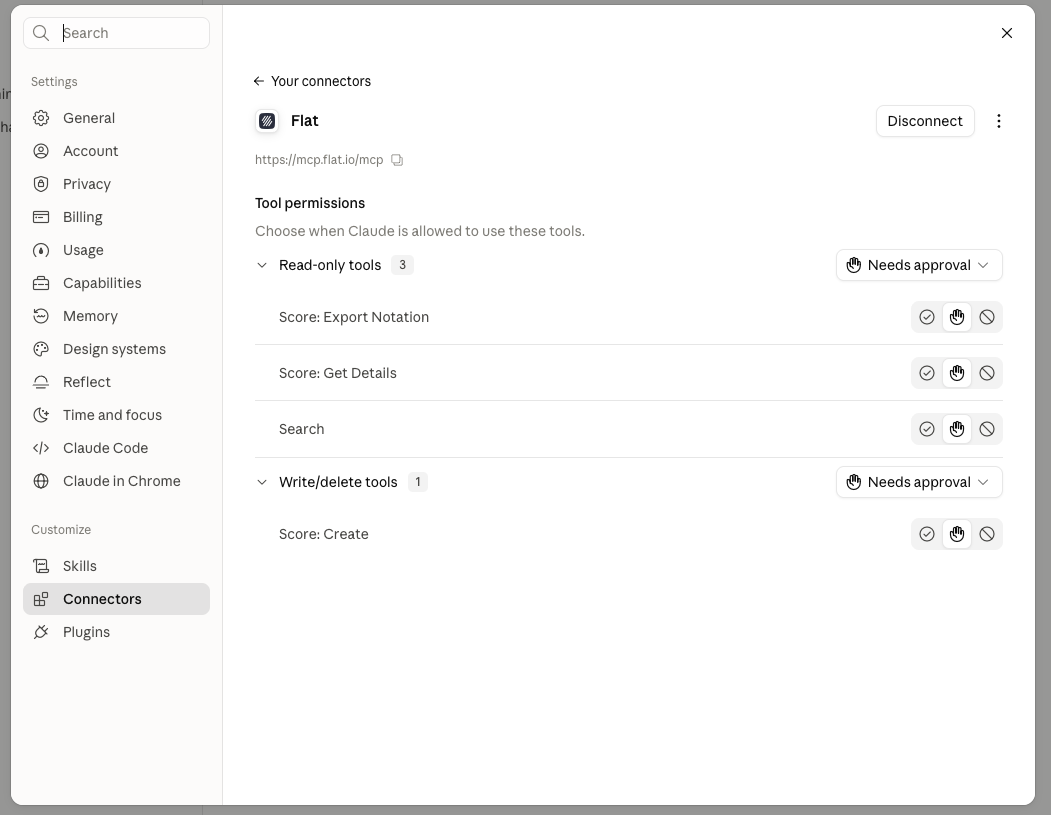Viewport: 1051px width, 815px height.
Task: Click the General gear icon
Action: (41, 118)
